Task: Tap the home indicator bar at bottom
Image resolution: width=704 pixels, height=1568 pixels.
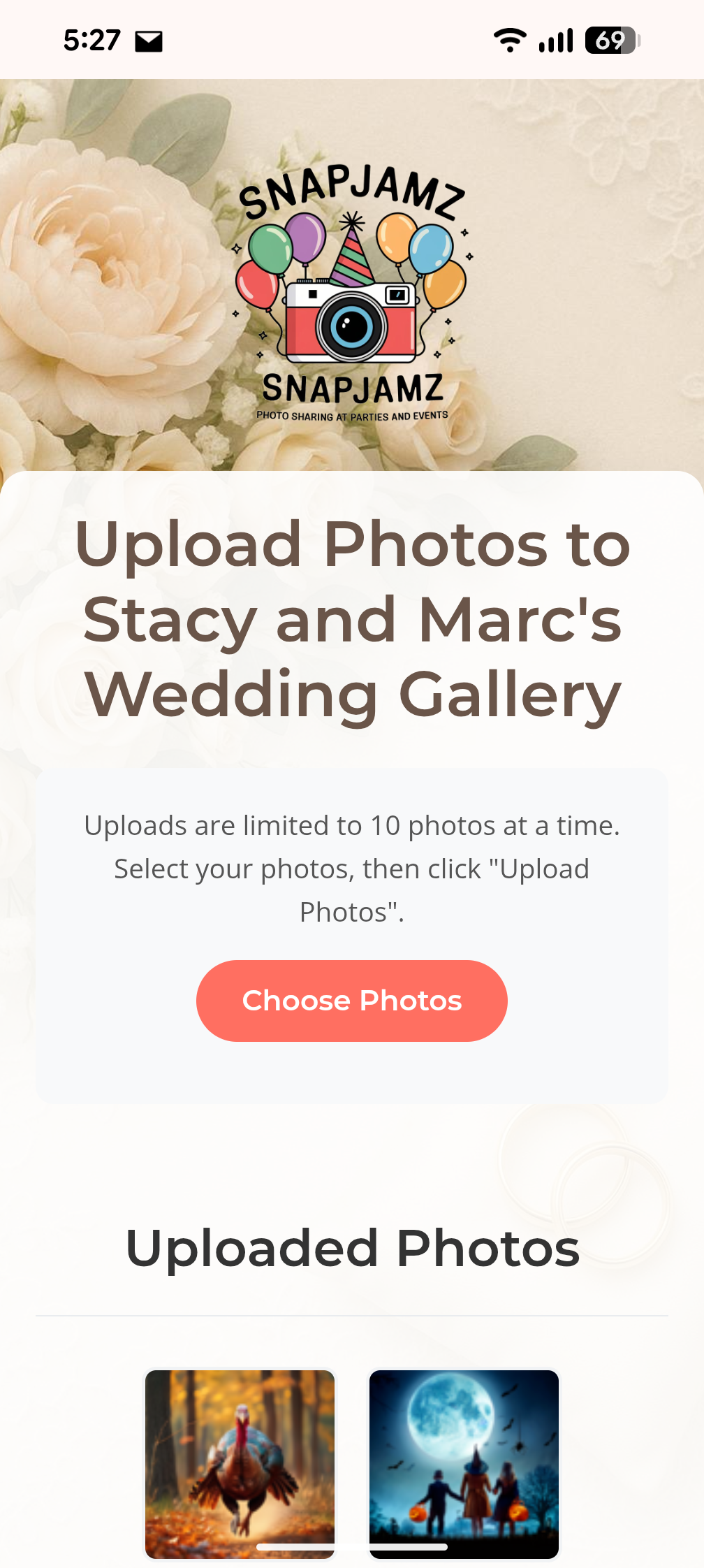Action: tap(352, 1547)
